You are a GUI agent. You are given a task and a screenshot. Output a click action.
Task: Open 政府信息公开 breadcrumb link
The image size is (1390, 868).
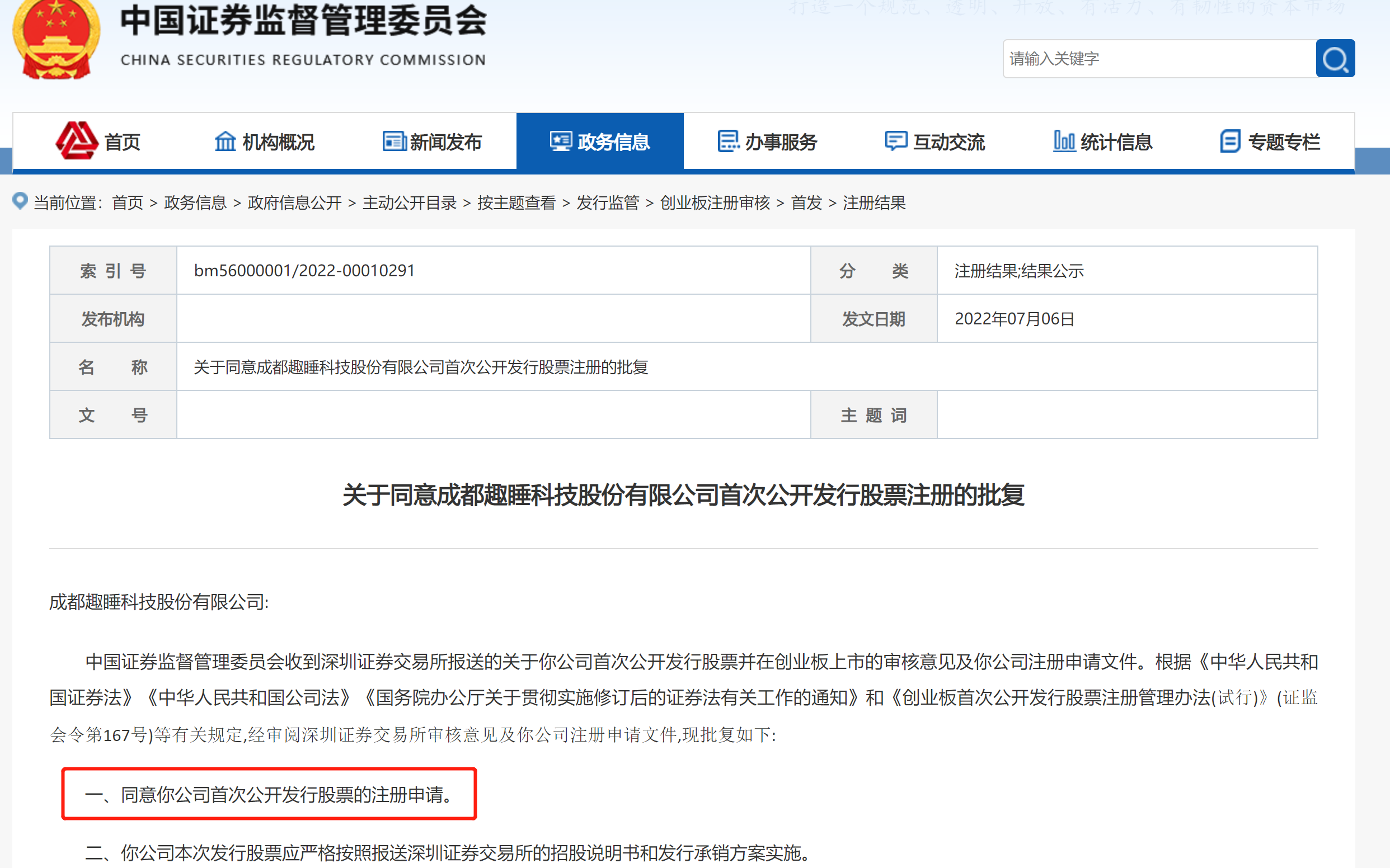[x=295, y=202]
